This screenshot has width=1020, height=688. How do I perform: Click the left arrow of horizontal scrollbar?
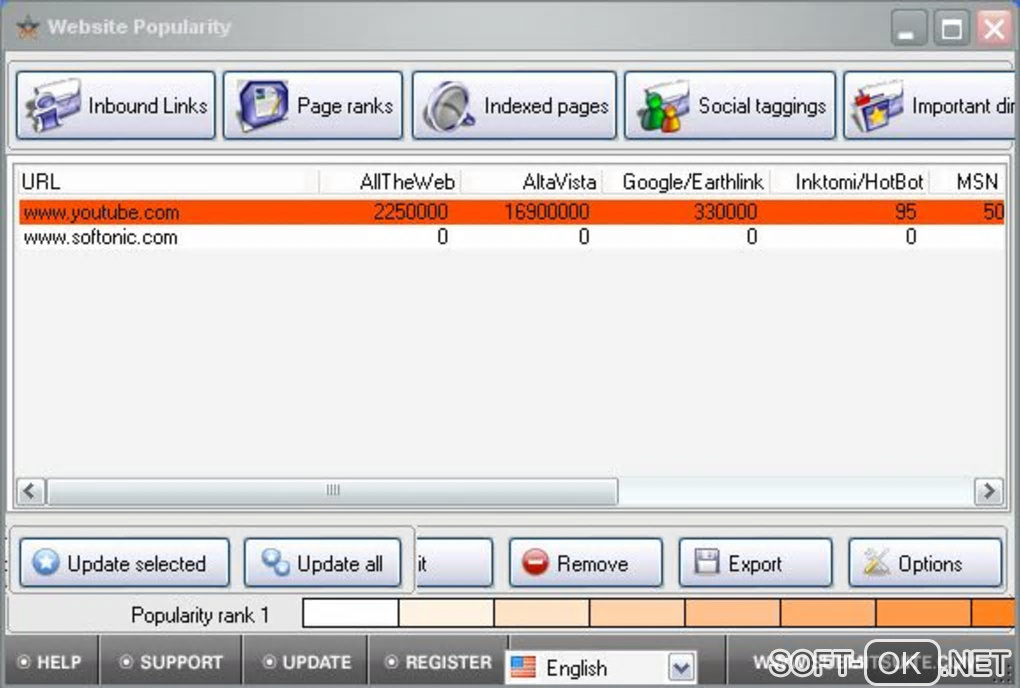[30, 491]
